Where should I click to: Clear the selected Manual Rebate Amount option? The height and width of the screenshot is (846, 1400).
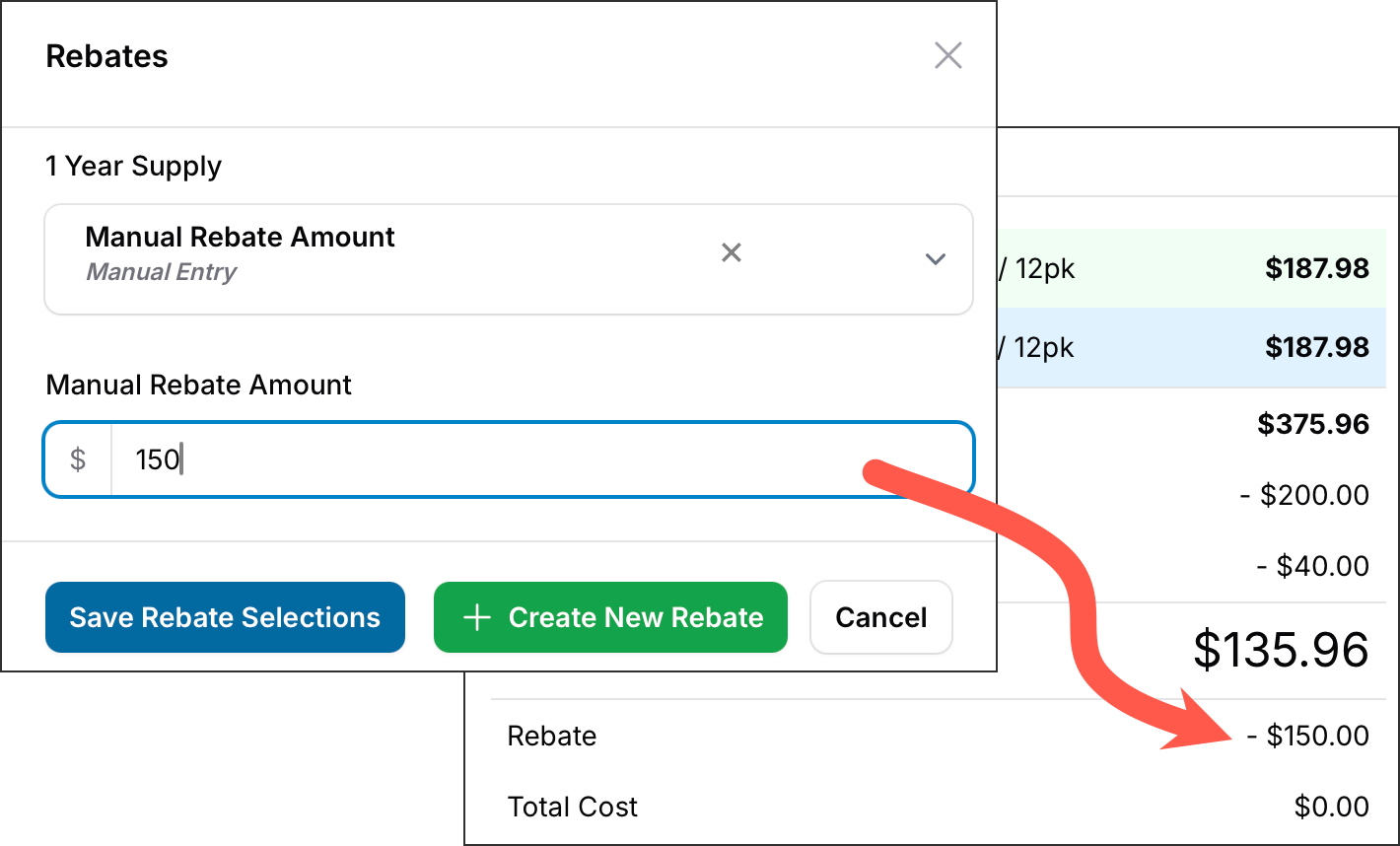pyautogui.click(x=731, y=253)
